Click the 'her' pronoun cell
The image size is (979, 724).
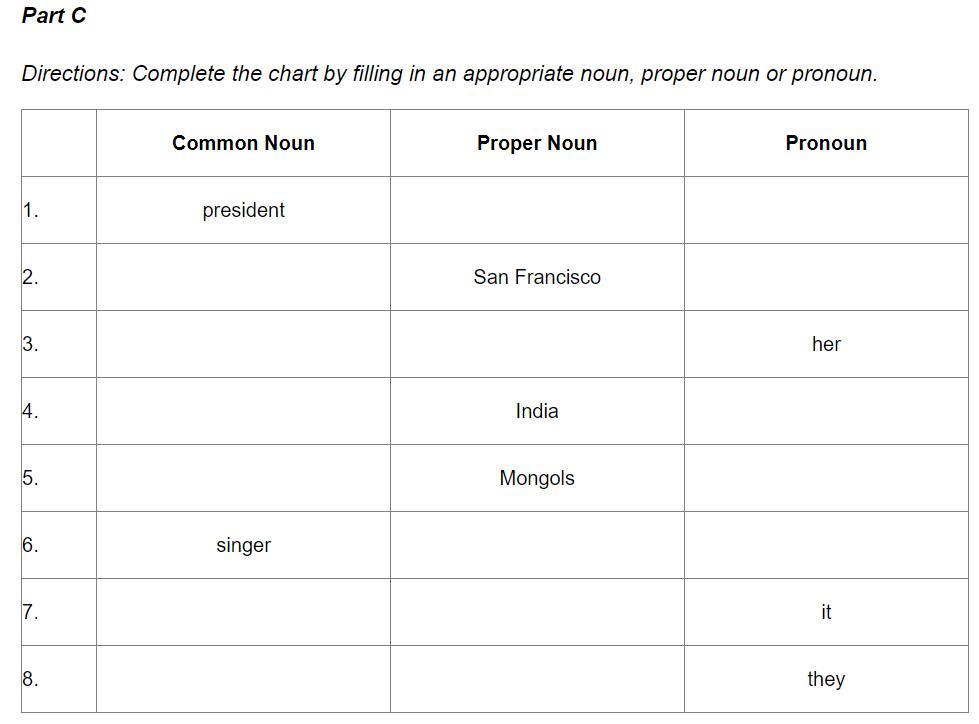826,344
